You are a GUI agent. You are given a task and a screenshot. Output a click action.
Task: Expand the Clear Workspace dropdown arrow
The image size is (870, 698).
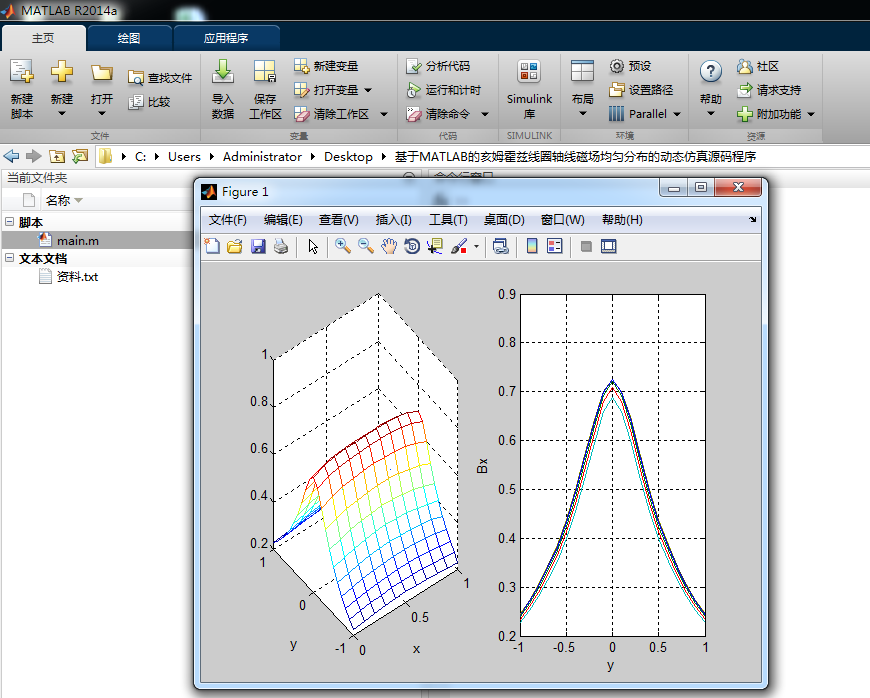(384, 114)
